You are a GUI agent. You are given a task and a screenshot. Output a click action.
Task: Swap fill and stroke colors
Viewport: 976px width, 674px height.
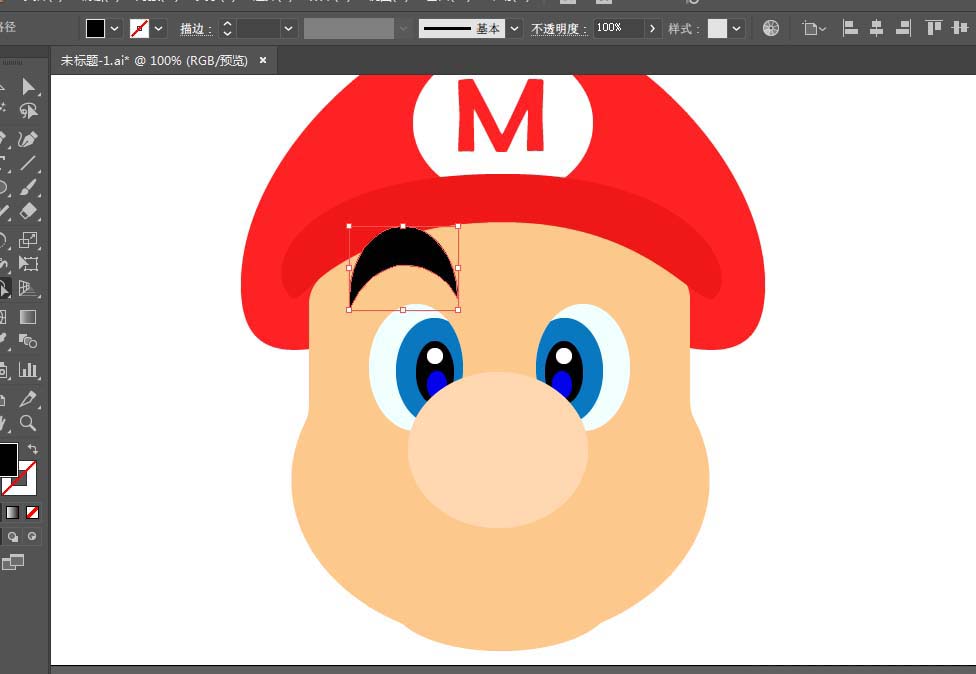33,449
